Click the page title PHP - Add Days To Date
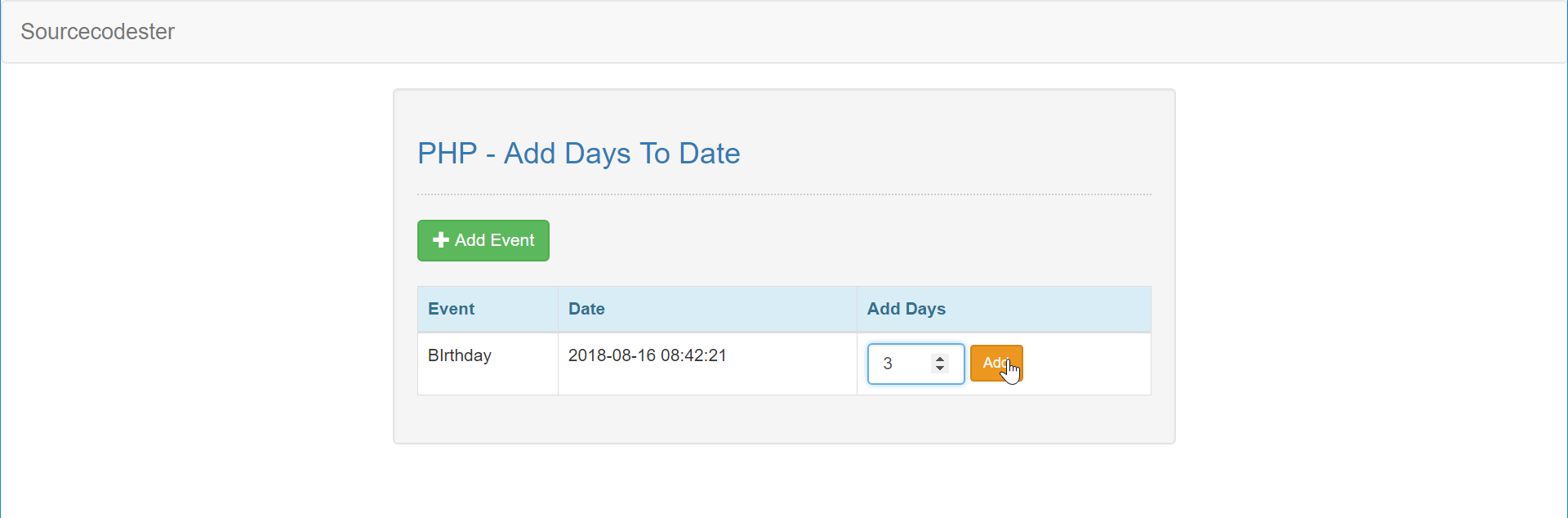Viewport: 1568px width, 518px height. tap(578, 154)
